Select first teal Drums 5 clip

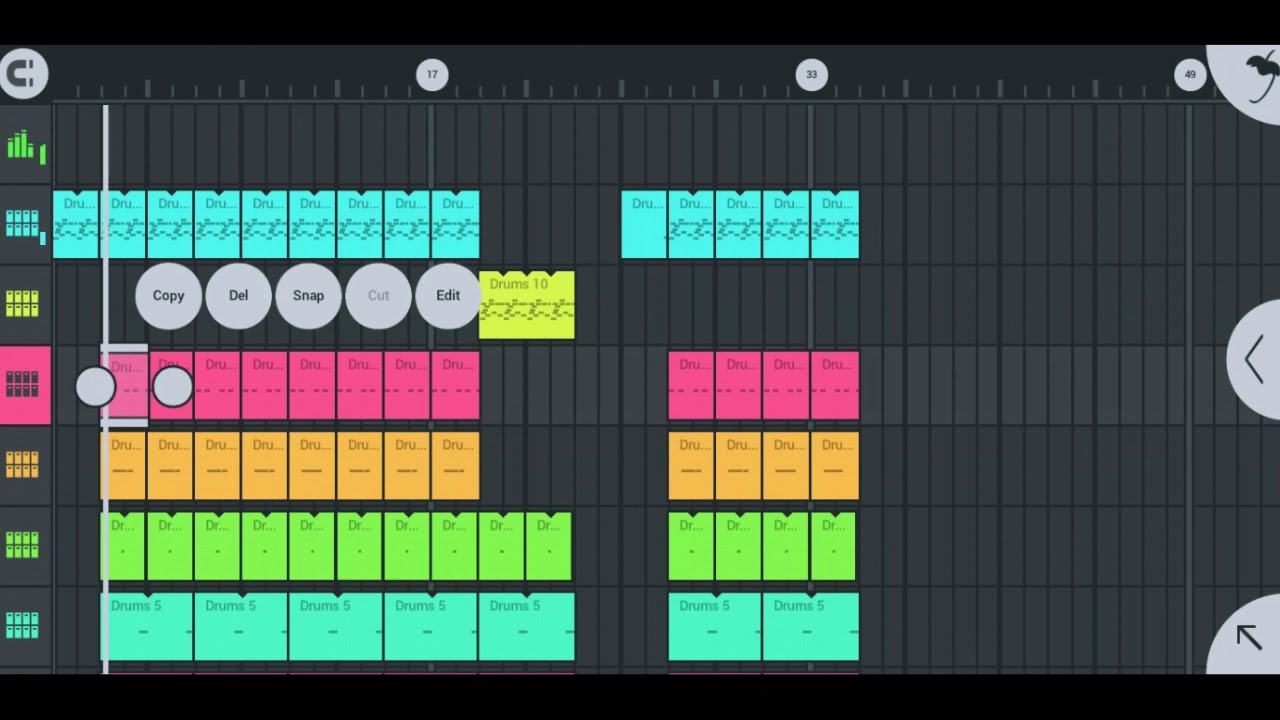(147, 626)
